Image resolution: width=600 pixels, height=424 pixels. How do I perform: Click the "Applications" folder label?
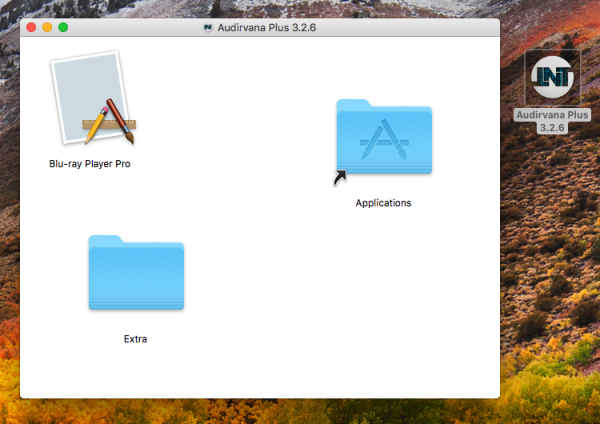click(x=383, y=203)
